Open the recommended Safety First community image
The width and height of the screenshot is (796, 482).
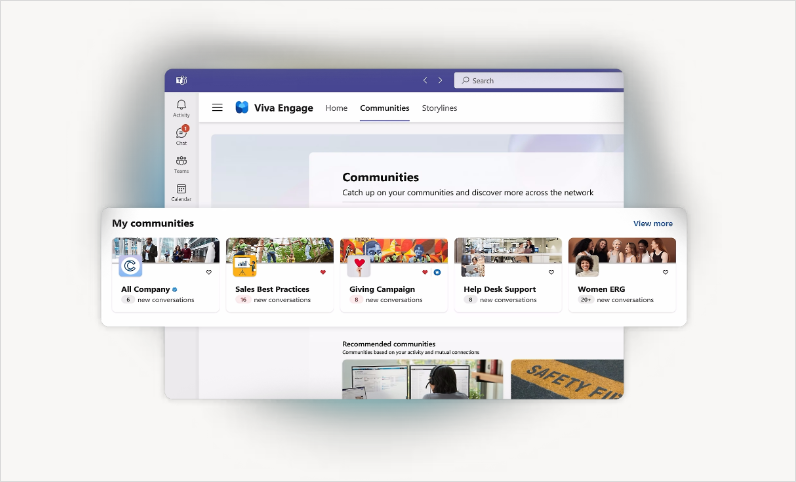567,379
